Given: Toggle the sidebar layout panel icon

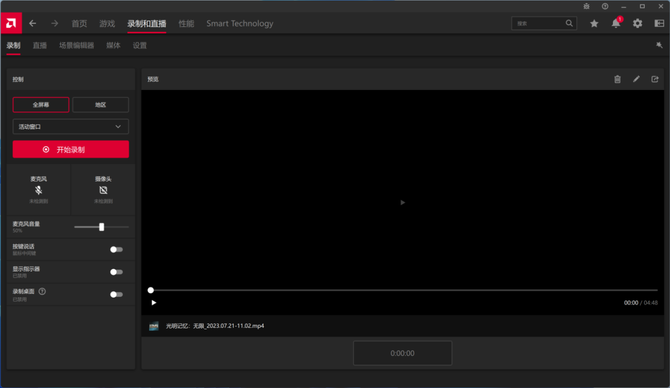Looking at the screenshot, I should click(x=659, y=24).
